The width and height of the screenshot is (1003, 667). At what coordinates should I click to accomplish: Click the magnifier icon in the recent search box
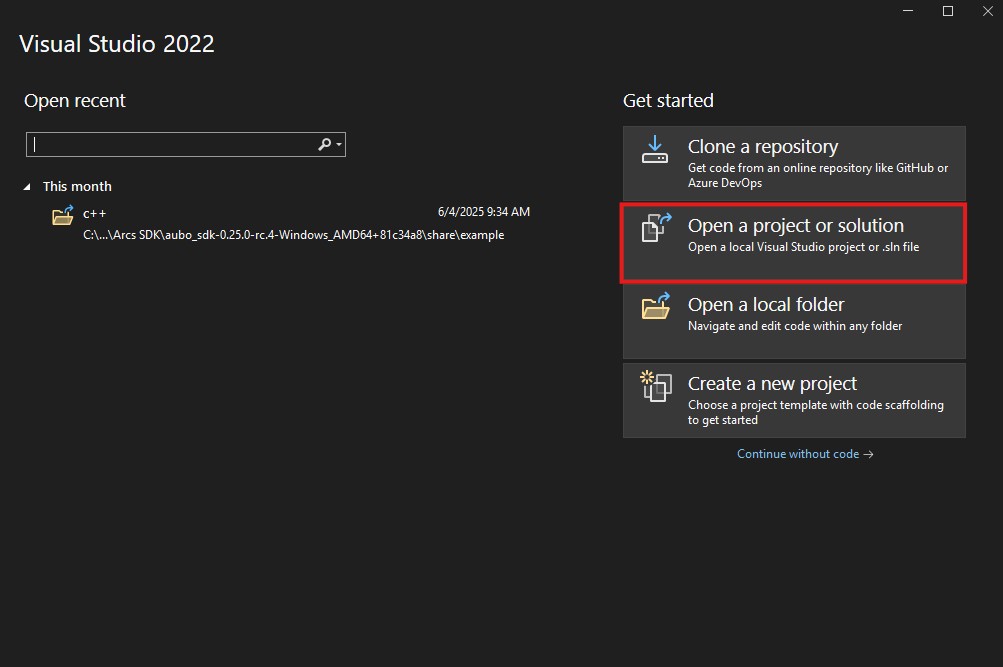coord(324,145)
